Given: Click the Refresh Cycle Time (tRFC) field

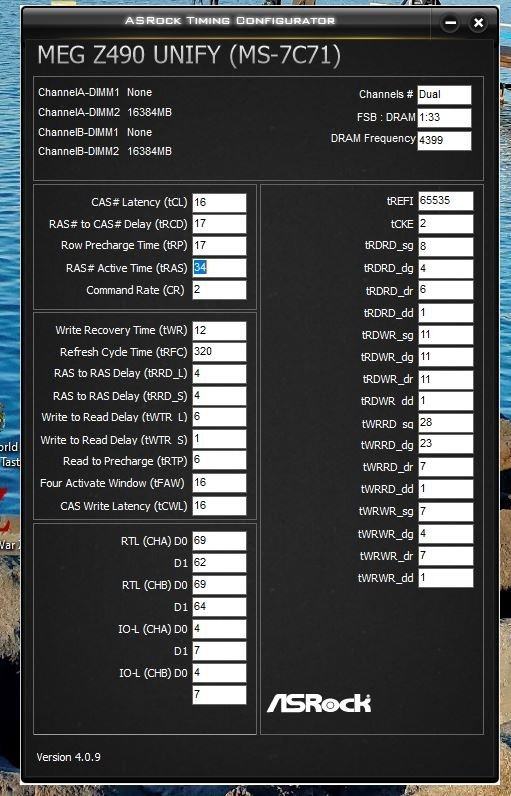Looking at the screenshot, I should 219,352.
